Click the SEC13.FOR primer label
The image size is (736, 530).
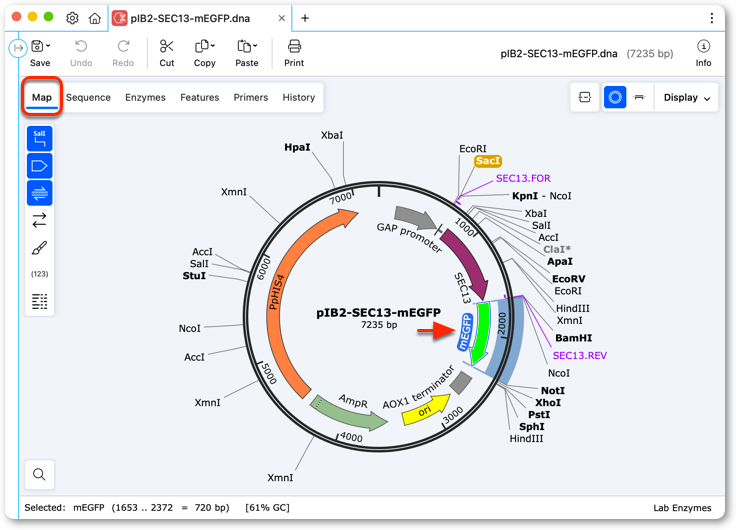point(523,178)
